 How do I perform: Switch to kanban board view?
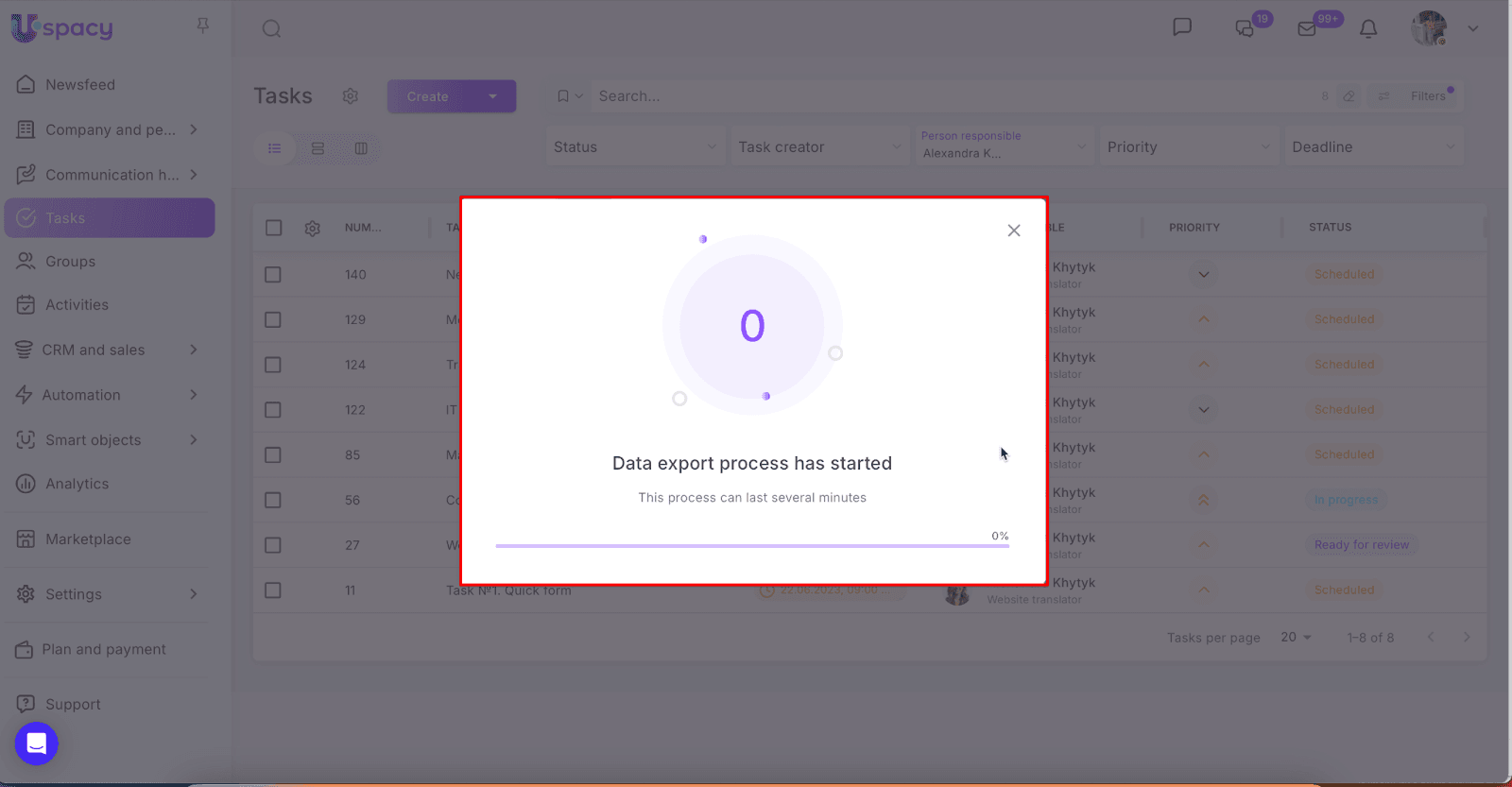pos(361,148)
